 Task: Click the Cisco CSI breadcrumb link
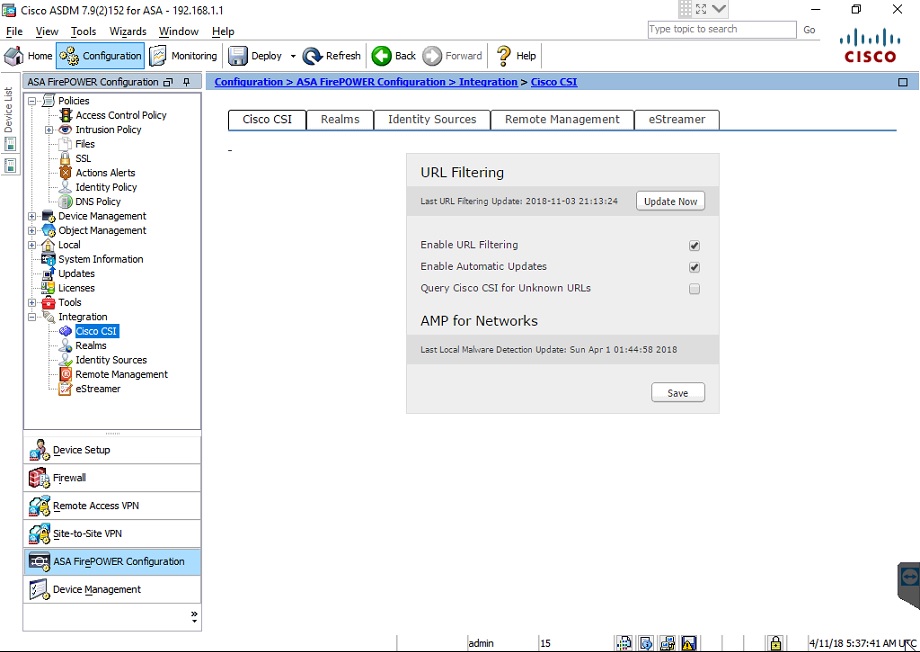click(554, 82)
